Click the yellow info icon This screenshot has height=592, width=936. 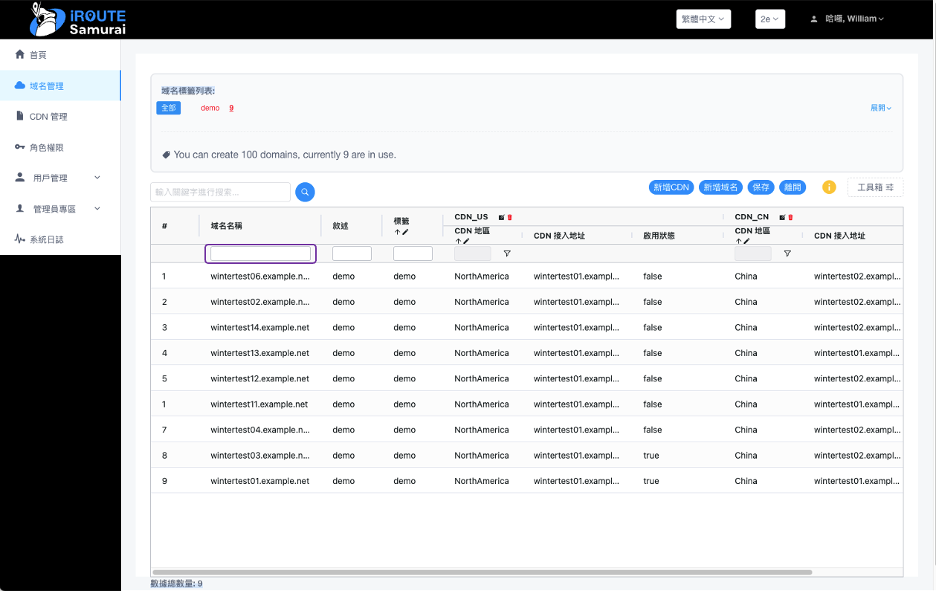coord(828,187)
